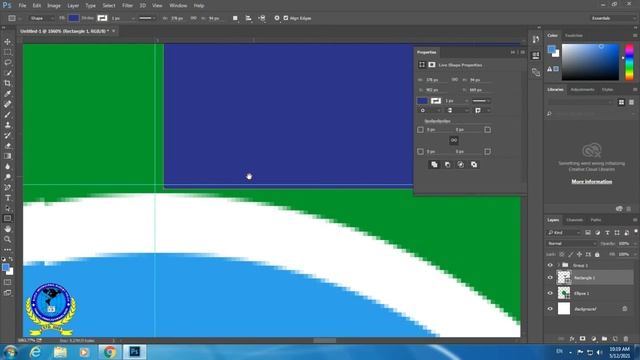
Task: Click the new adjustment layer icon
Action: click(x=593, y=339)
